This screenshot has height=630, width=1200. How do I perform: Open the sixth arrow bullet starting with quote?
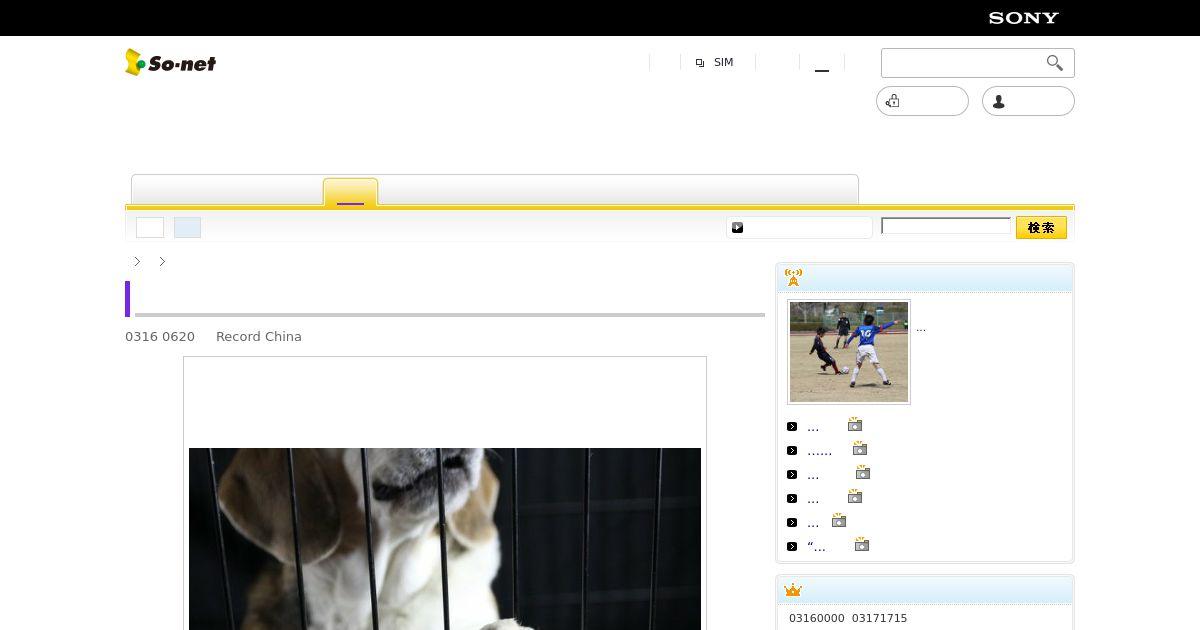point(816,547)
